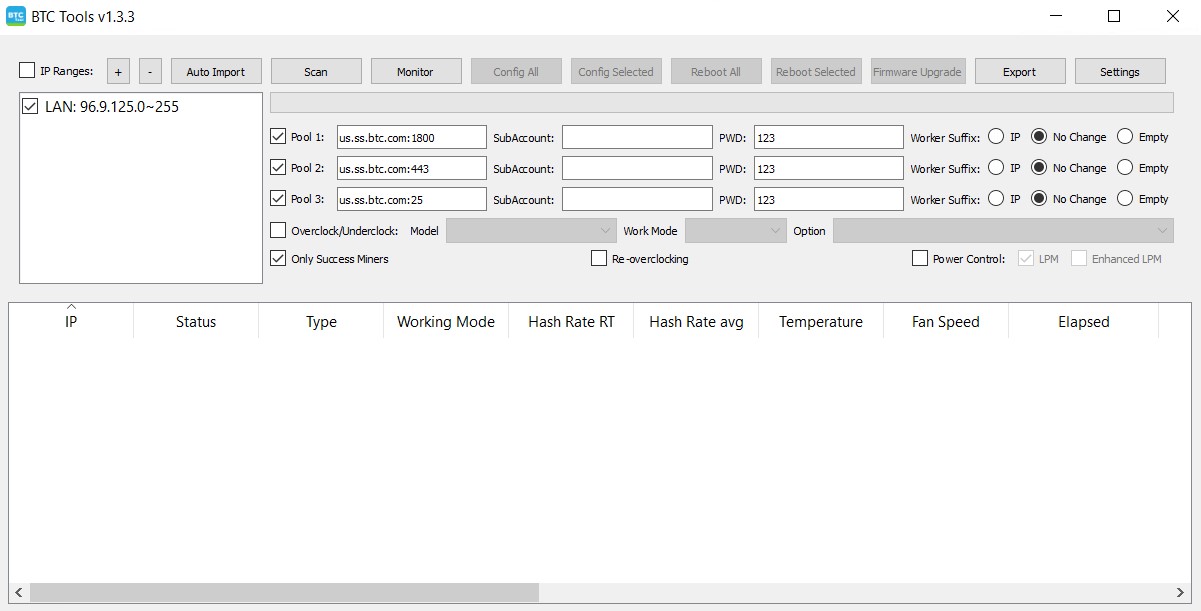This screenshot has height=611, width=1201.
Task: Enable the Overclock/Underclock checkbox
Action: click(x=278, y=231)
